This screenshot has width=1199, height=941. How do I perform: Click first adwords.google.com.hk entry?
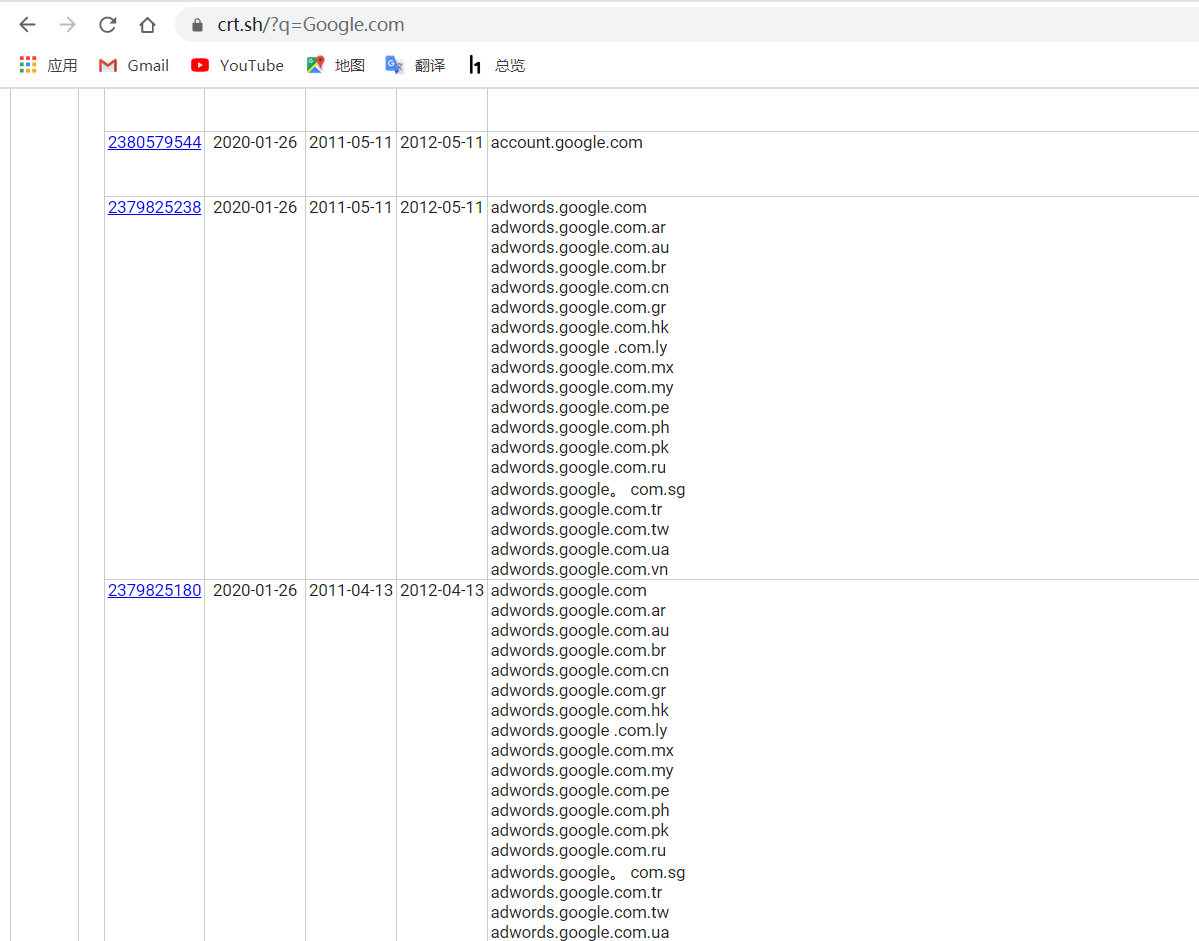tap(580, 327)
